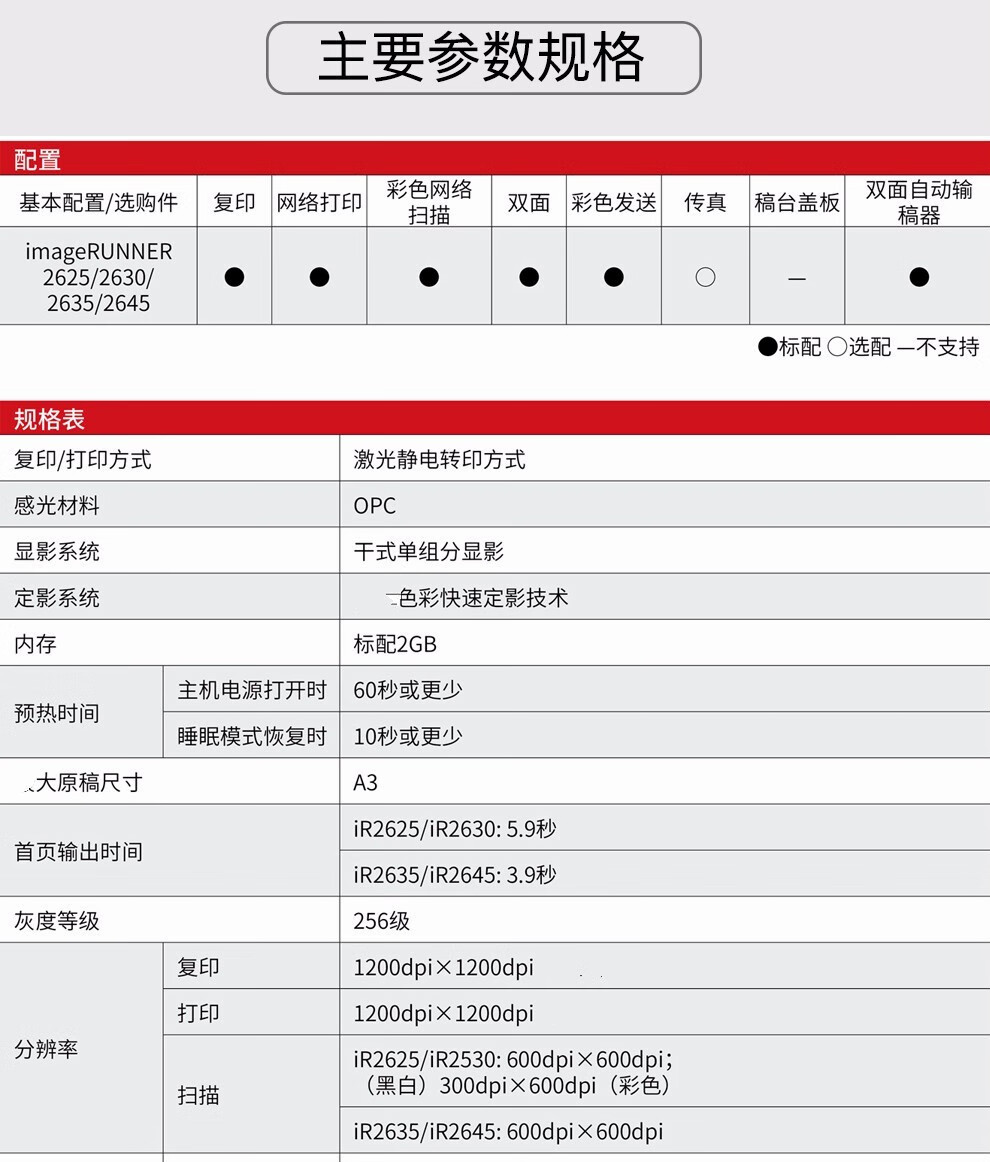Image resolution: width=990 pixels, height=1162 pixels.
Task: Click the iR2625/iR2530: 600dpi×600dpi scan value
Action: 514,1072
